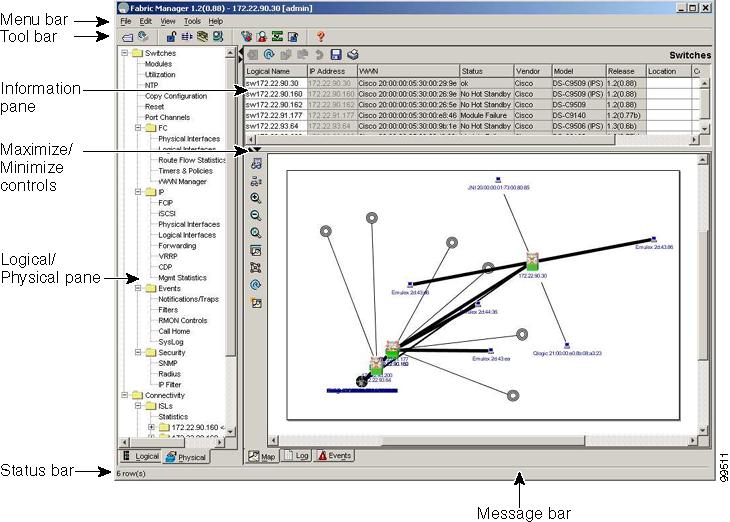This screenshot has height=522, width=730.
Task: Click the rediscover globe icon in main toolbar
Action: tap(143, 36)
